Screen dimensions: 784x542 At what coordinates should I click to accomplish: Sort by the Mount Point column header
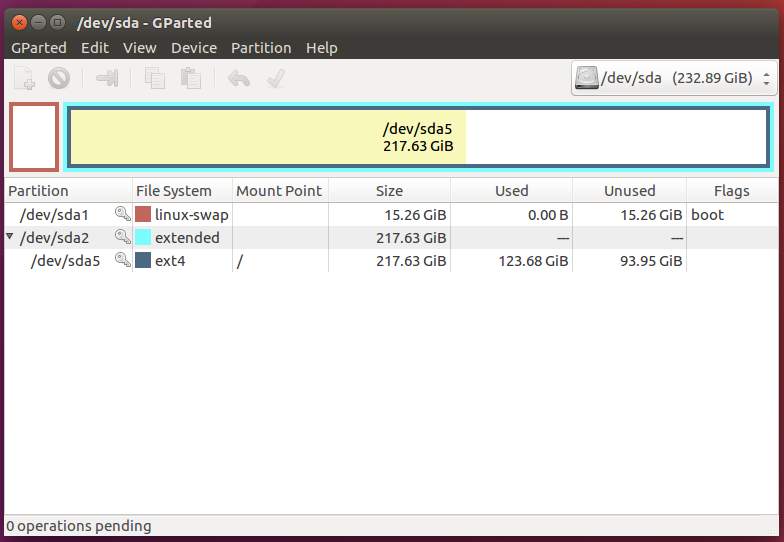click(280, 190)
